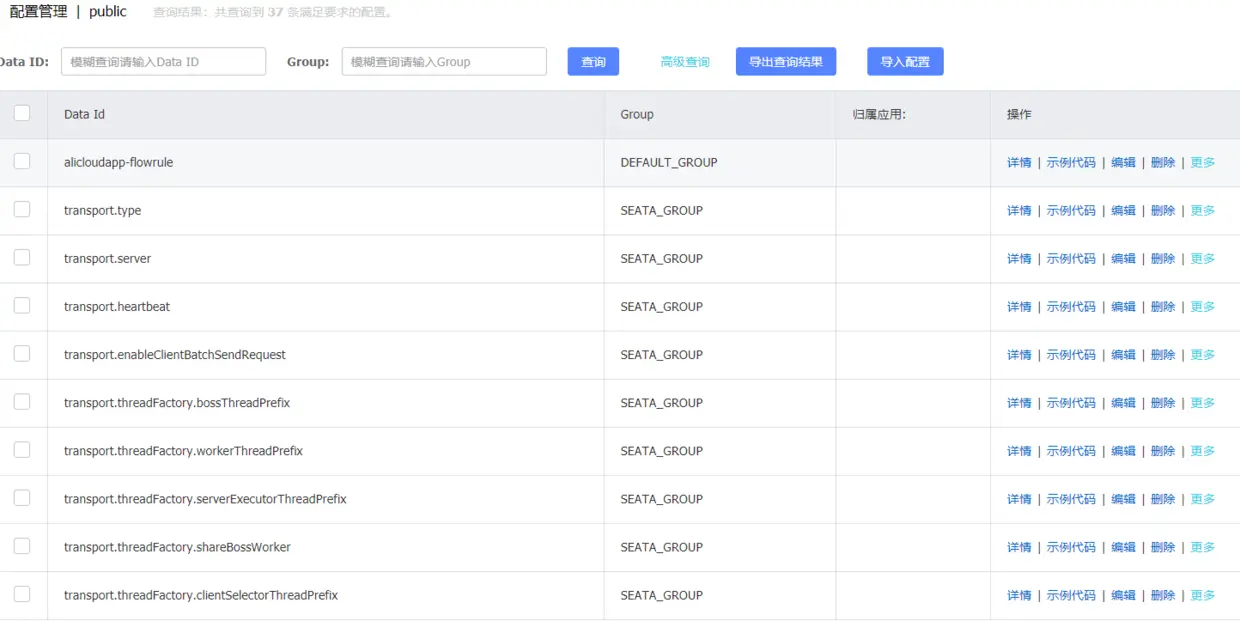Click transport.heartbeat Data Id text
This screenshot has width=1240, height=621.
117,306
